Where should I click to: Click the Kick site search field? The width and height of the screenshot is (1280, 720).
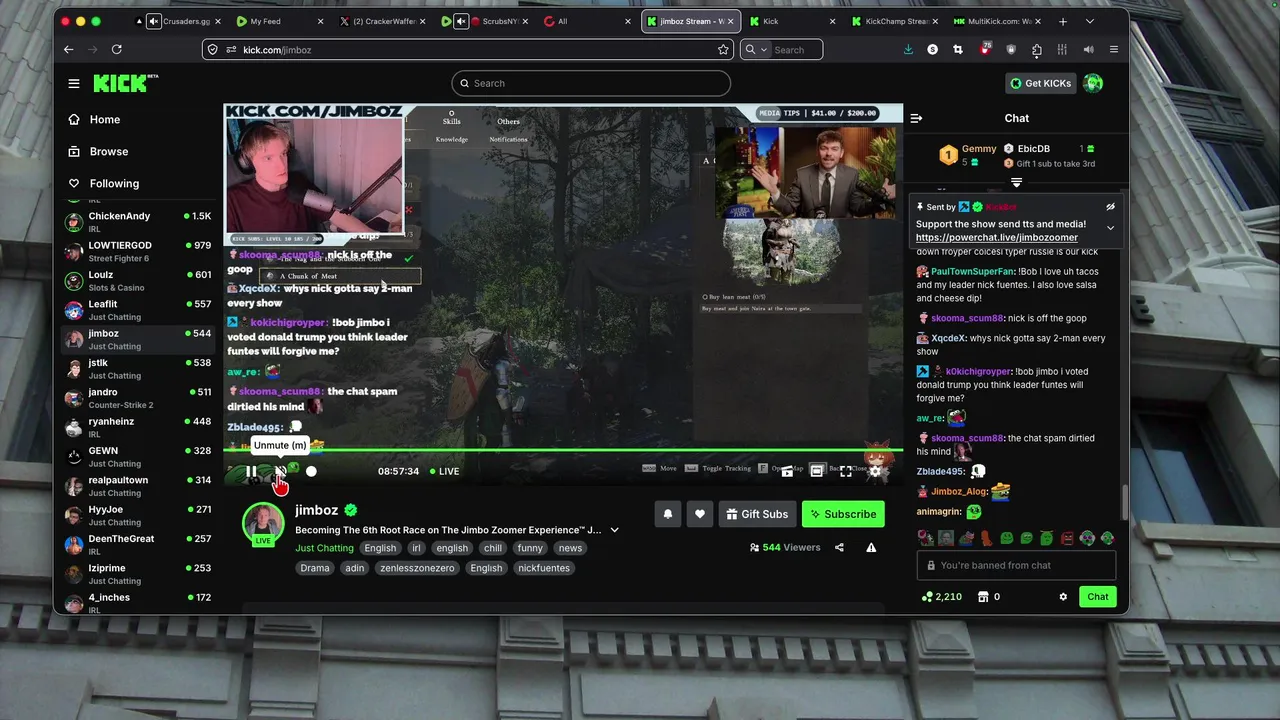pyautogui.click(x=591, y=83)
